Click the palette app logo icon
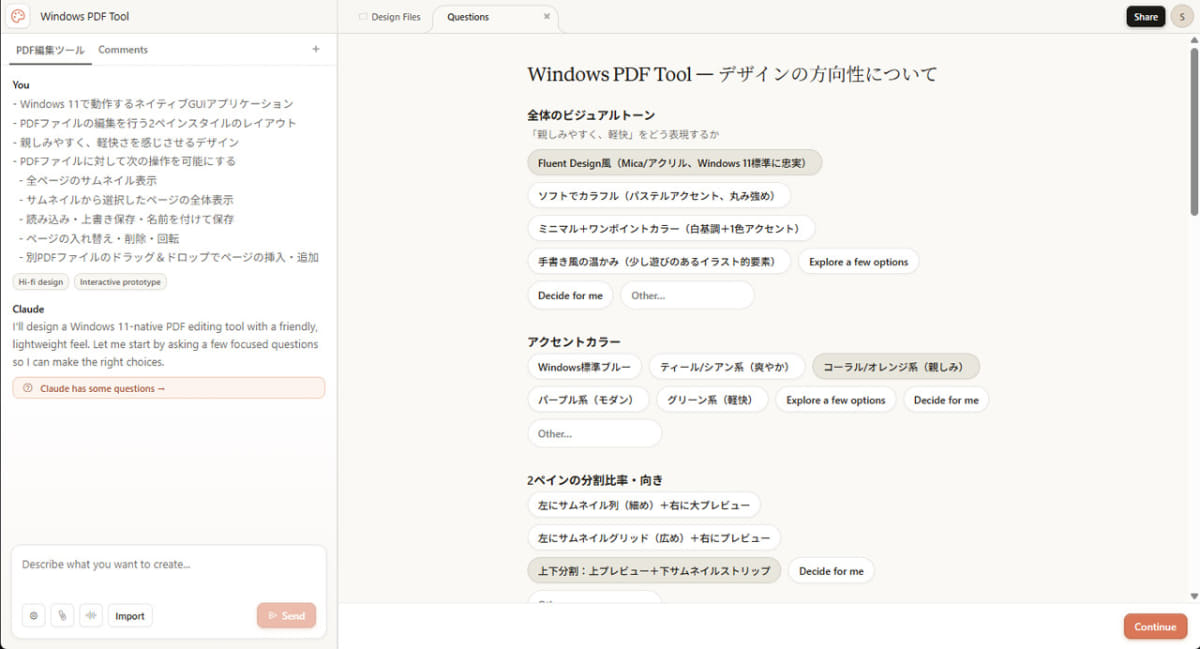This screenshot has height=649, width=1200. (x=18, y=16)
